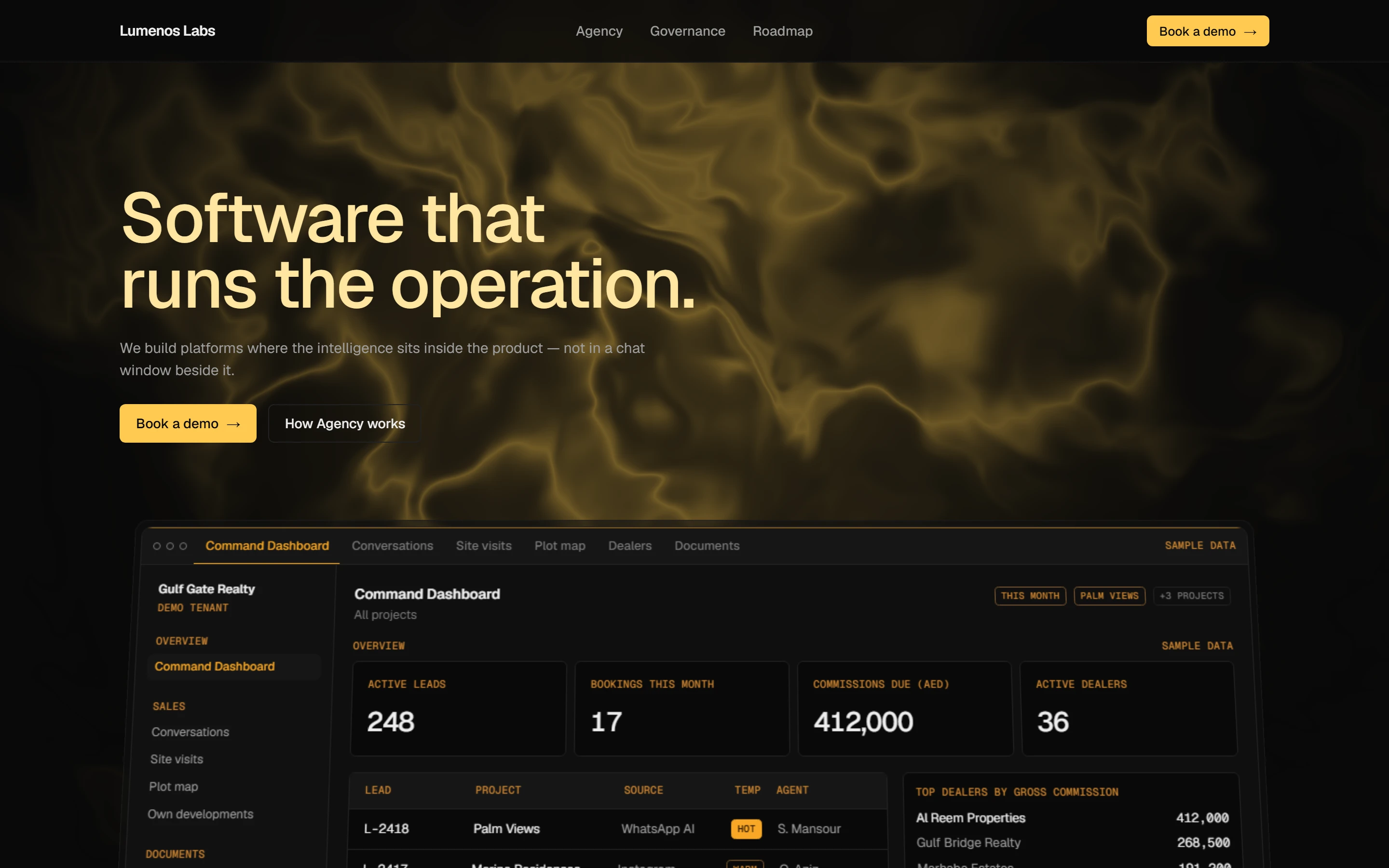Click SAMPLE DATA label in tab bar
The height and width of the screenshot is (868, 1389).
tap(1199, 545)
